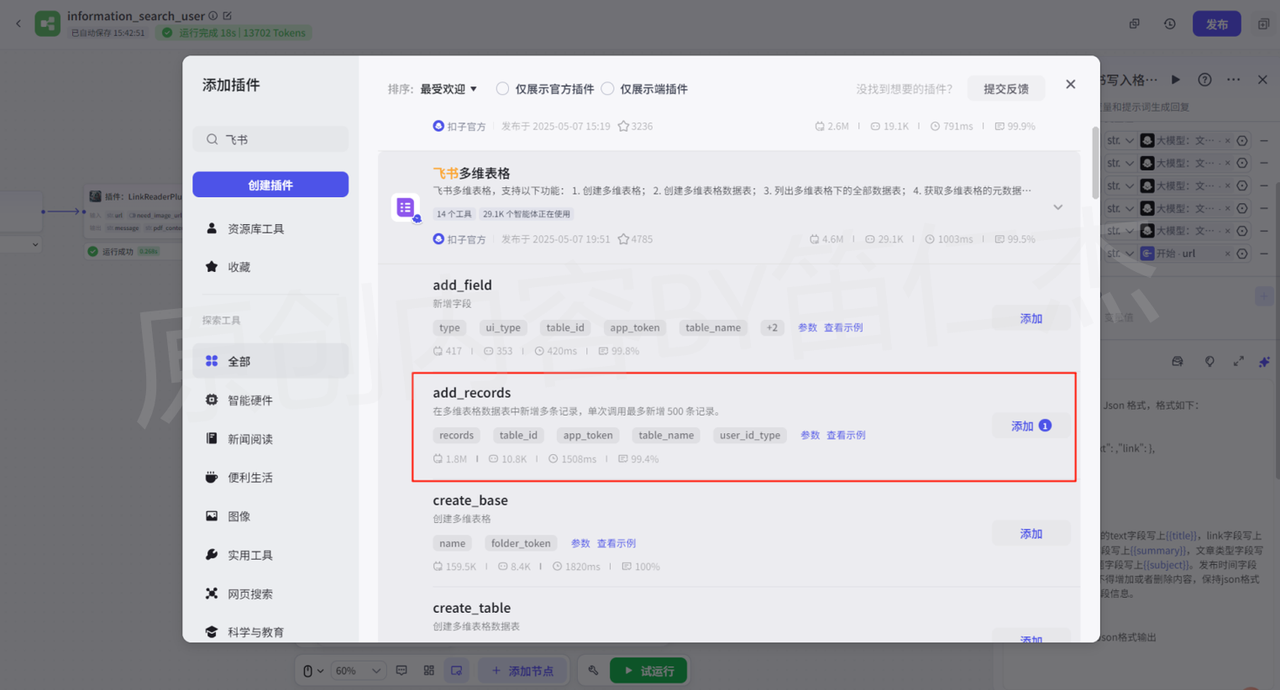
Task: Click the run play icon in node panel
Action: 1176,79
